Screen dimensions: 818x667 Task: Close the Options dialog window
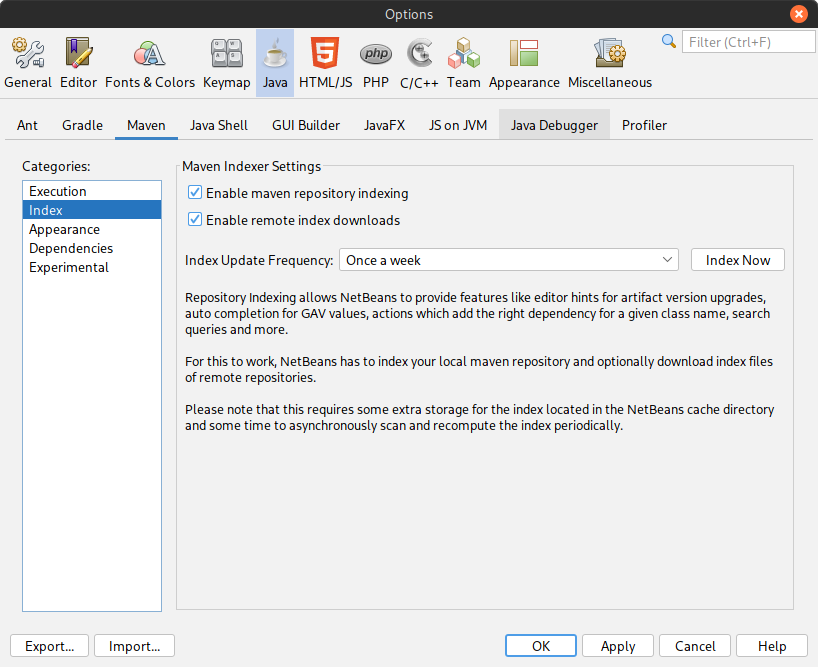click(798, 14)
